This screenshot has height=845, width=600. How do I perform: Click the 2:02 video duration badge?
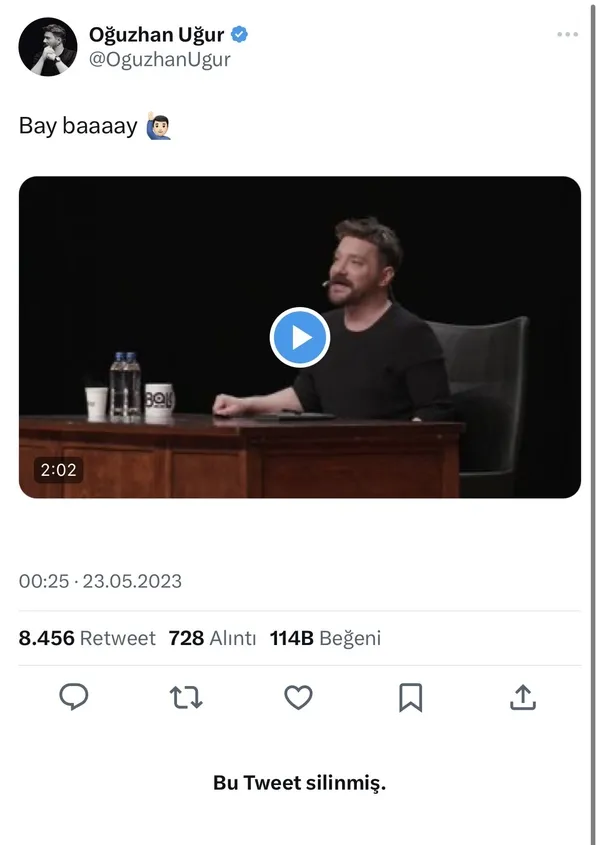click(x=57, y=469)
